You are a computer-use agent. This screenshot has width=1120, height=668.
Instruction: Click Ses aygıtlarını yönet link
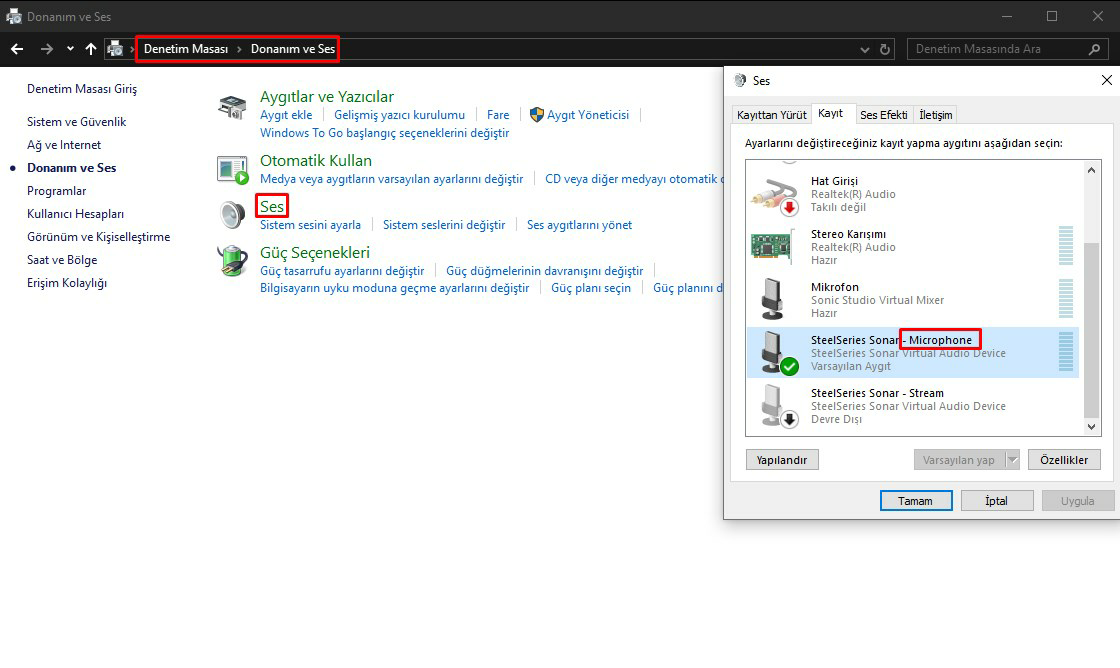[x=579, y=225]
